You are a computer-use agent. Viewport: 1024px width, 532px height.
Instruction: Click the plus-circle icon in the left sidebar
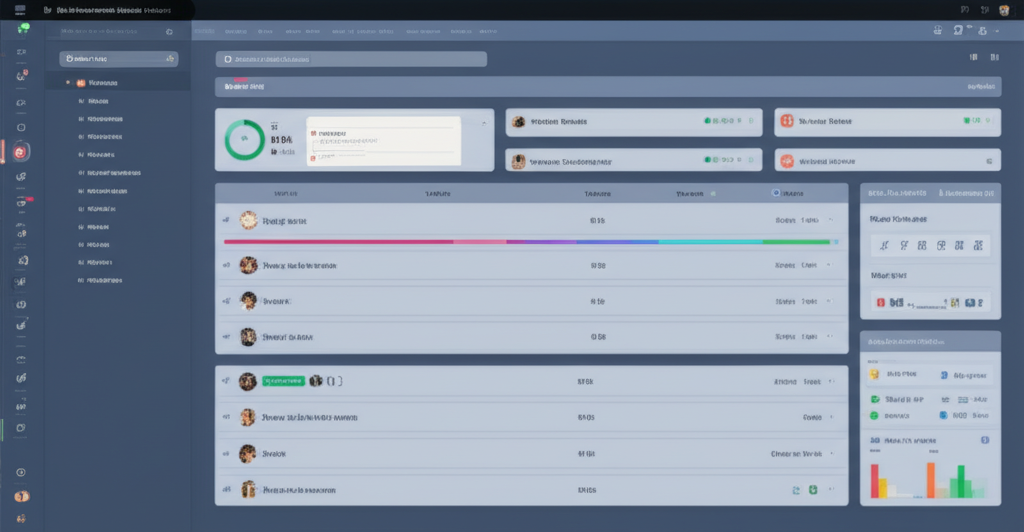tap(21, 472)
